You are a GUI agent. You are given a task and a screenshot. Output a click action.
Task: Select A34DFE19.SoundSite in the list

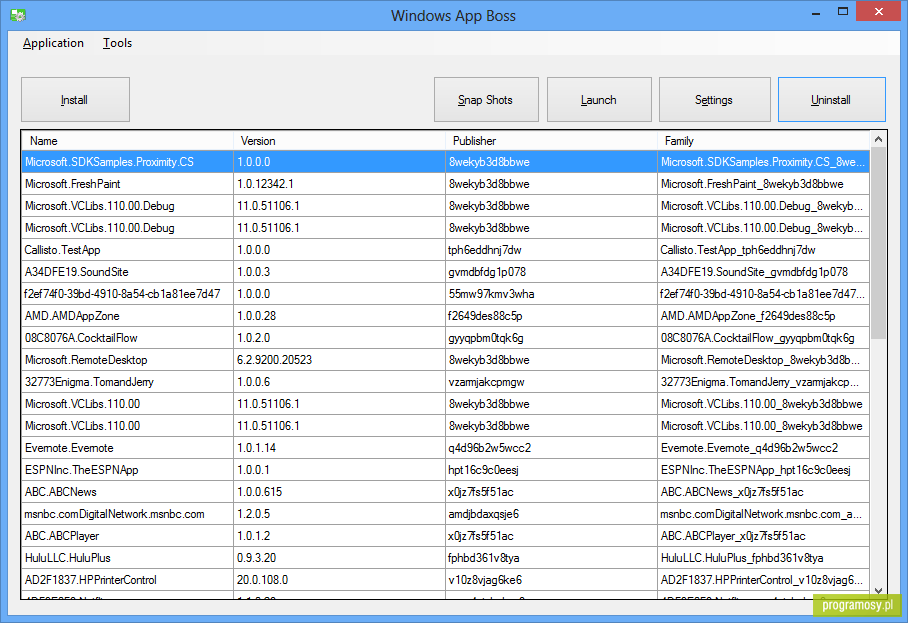445,272
